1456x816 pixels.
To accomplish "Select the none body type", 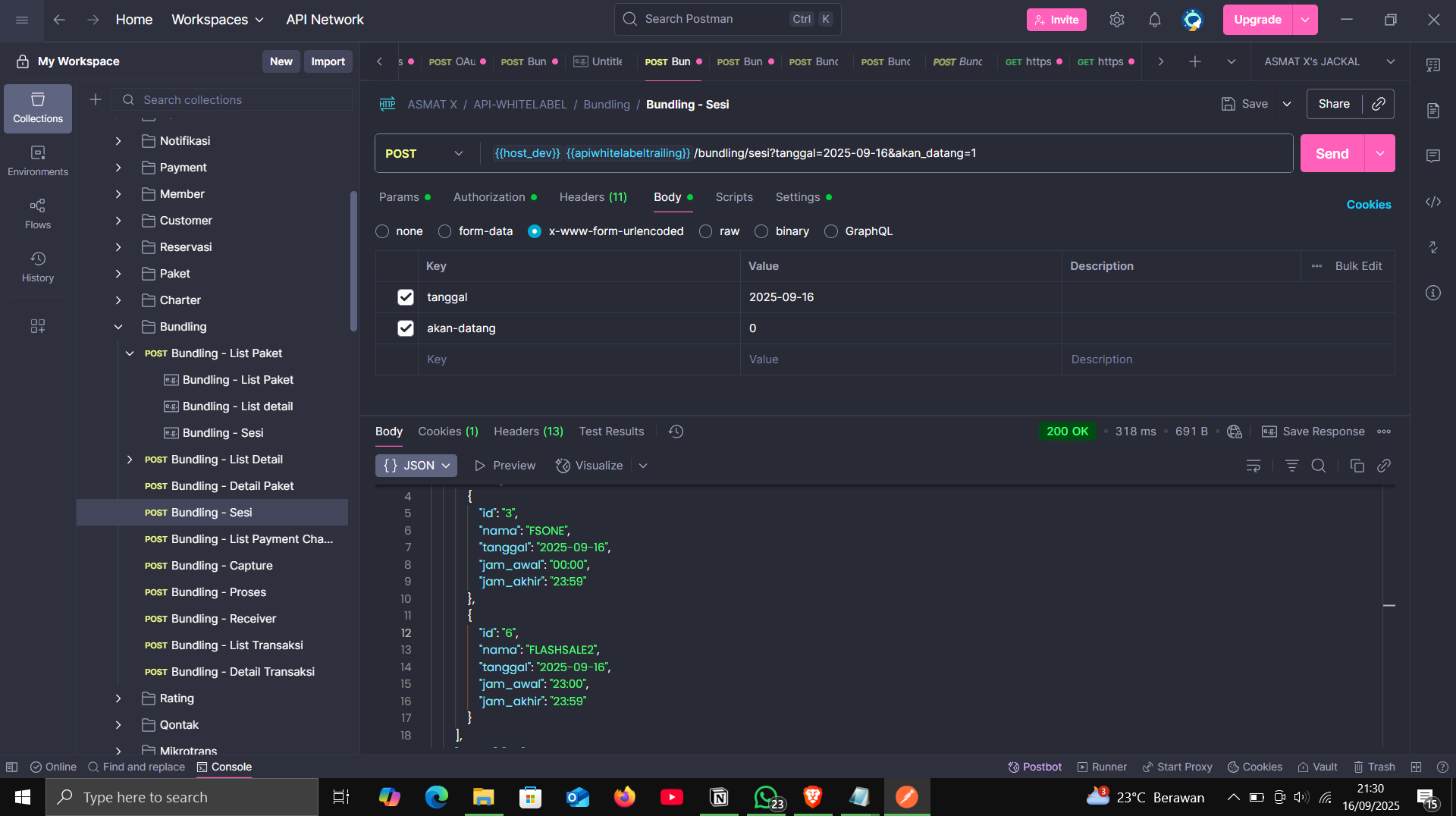I will (382, 231).
